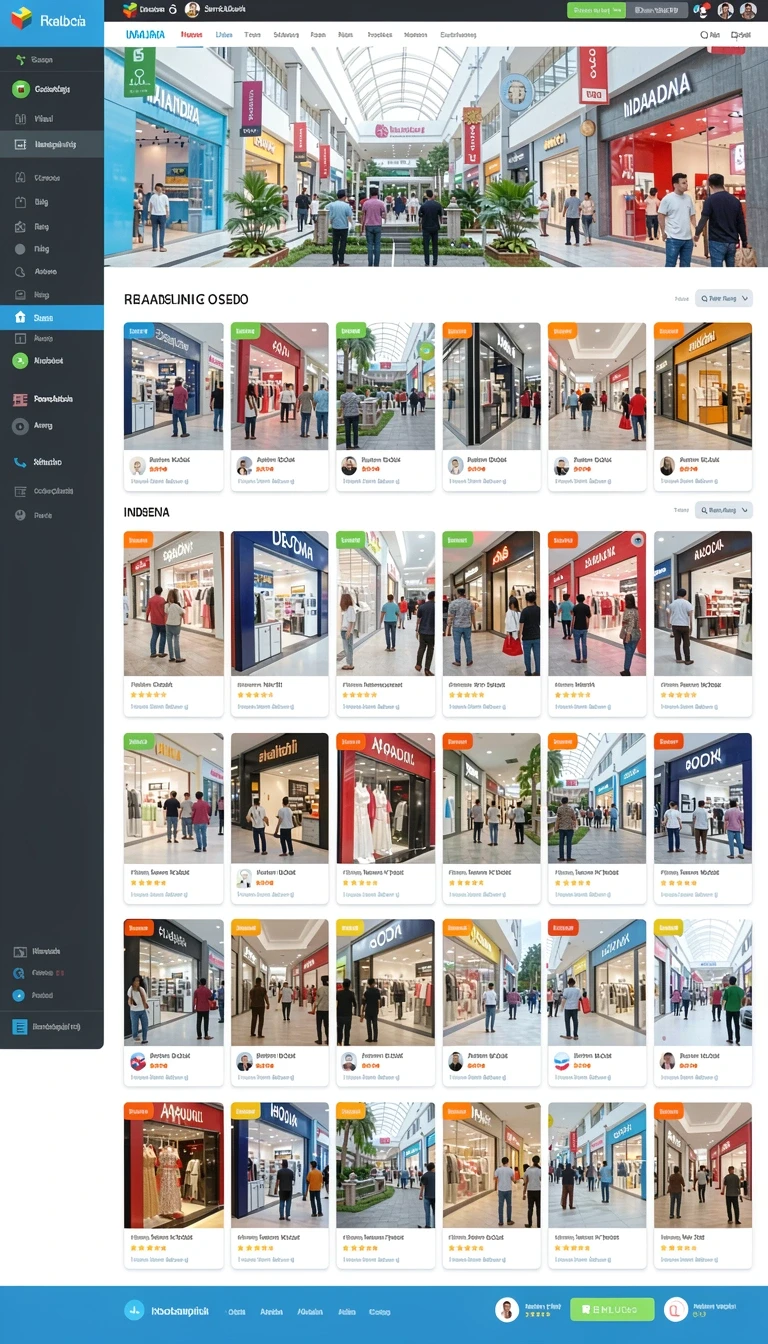This screenshot has width=768, height=1344.
Task: Click the star rating under the DESONA card
Action: click(x=256, y=694)
